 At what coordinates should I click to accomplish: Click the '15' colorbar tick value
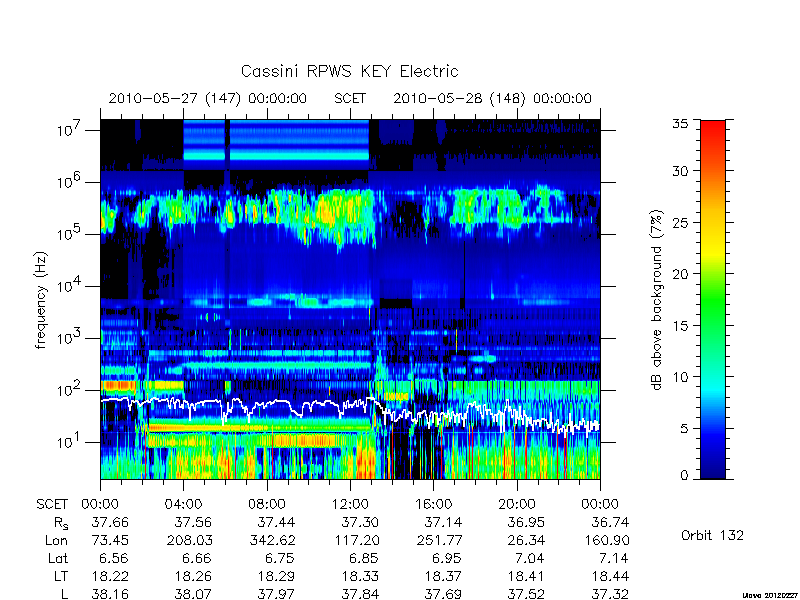(x=680, y=325)
